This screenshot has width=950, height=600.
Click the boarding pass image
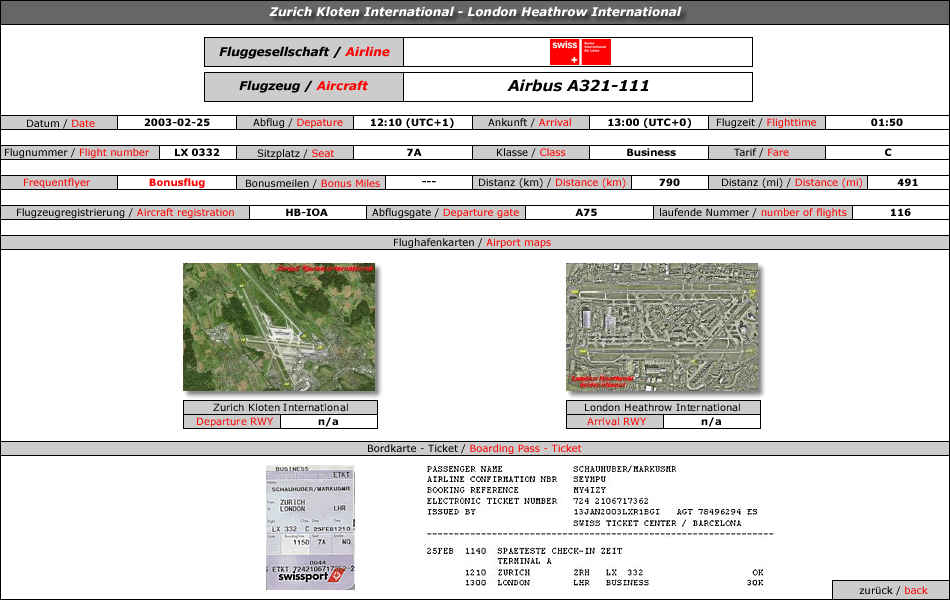pos(310,527)
